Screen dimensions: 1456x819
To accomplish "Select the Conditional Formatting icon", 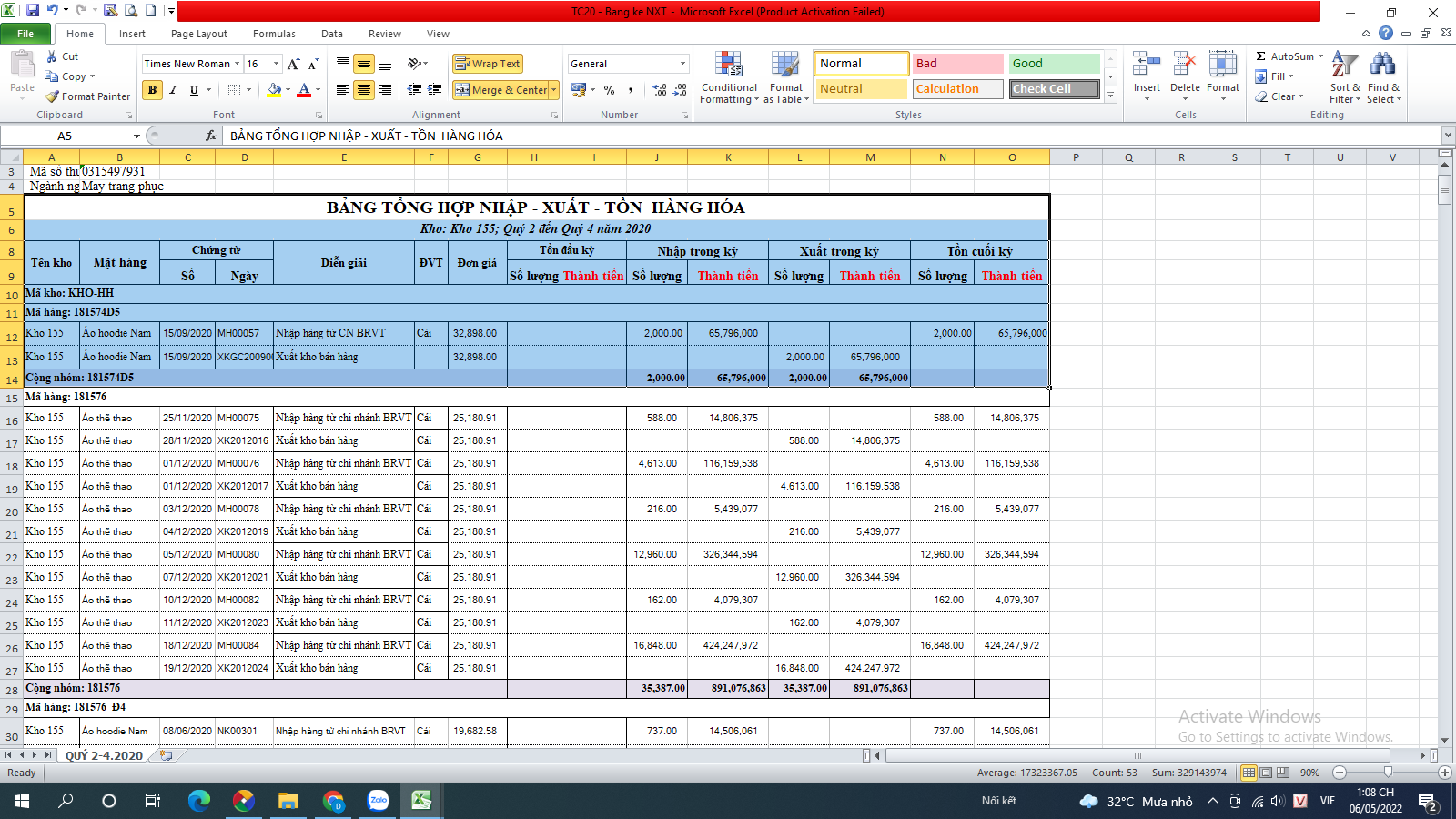I will (x=729, y=66).
